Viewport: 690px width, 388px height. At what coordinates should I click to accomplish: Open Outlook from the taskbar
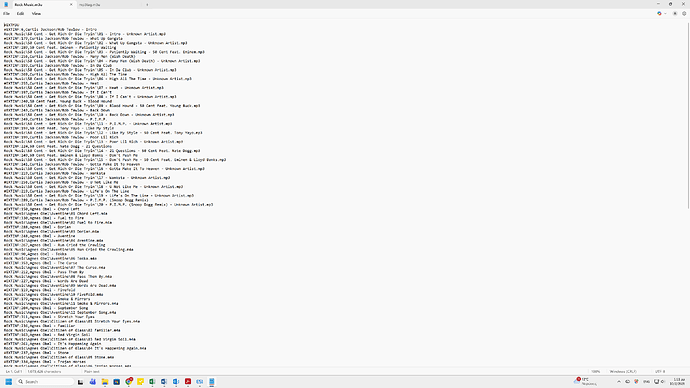point(176,381)
